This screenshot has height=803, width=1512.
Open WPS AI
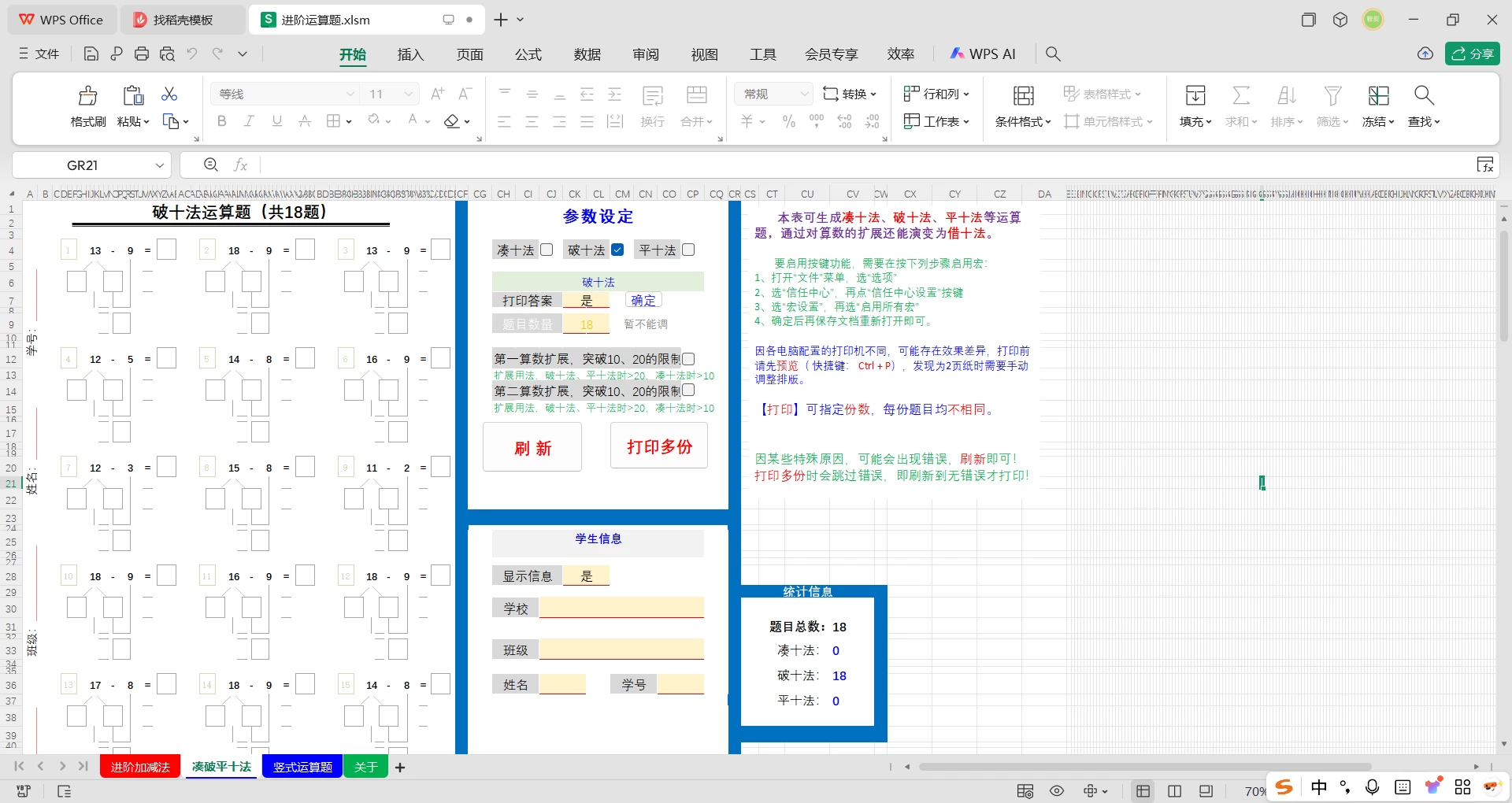point(983,54)
